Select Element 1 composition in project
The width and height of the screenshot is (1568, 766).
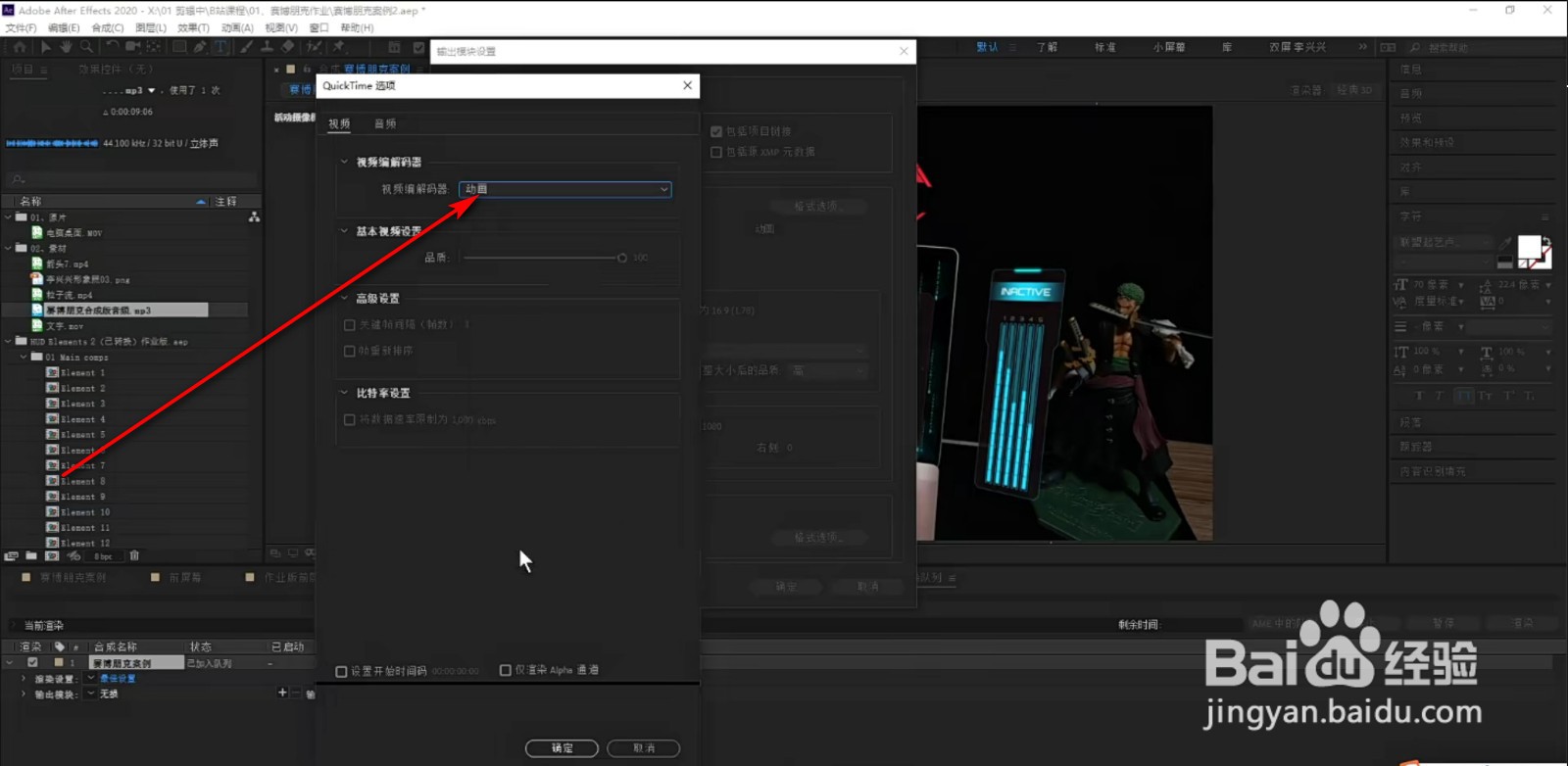pos(82,373)
